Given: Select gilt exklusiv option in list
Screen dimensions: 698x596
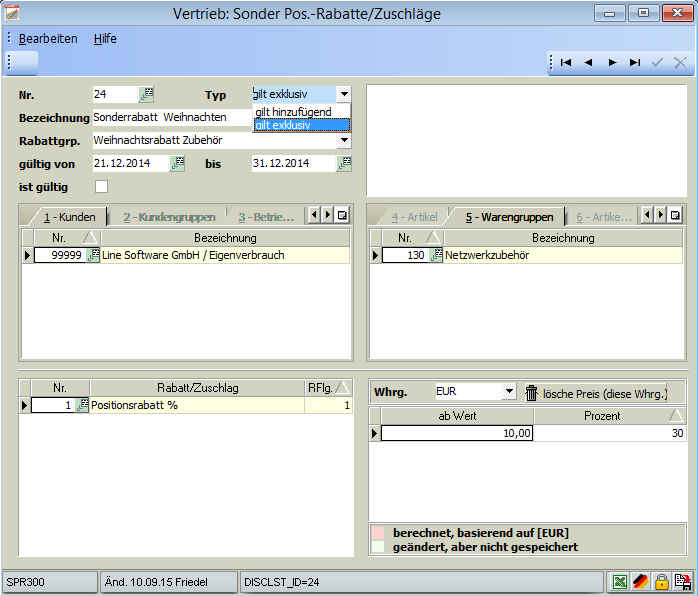Looking at the screenshot, I should 302,125.
